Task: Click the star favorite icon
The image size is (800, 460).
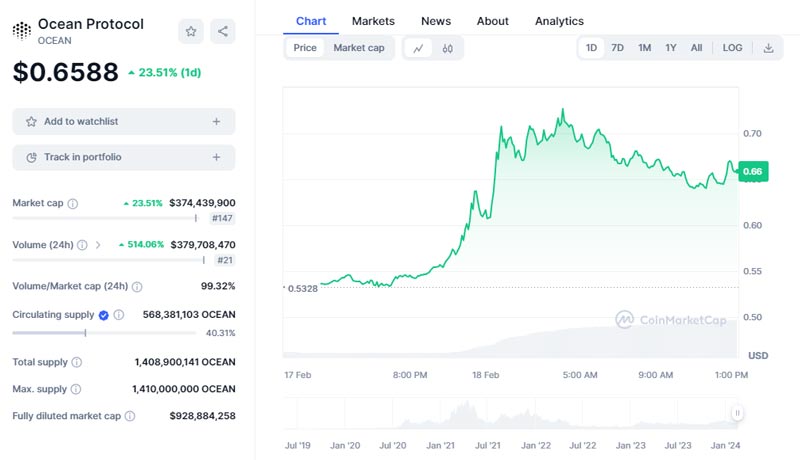Action: 191,31
